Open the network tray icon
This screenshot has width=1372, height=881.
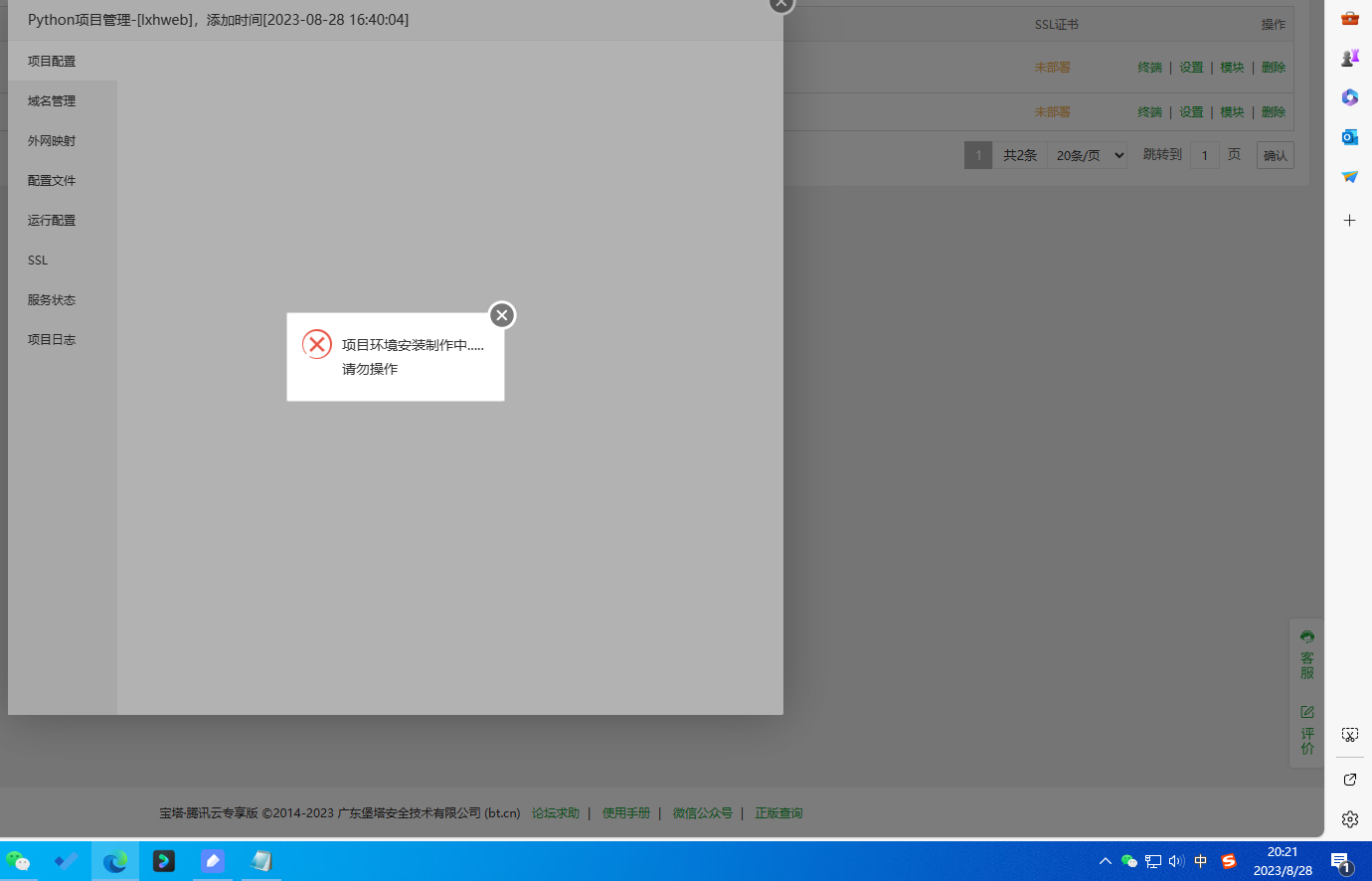pos(1153,861)
